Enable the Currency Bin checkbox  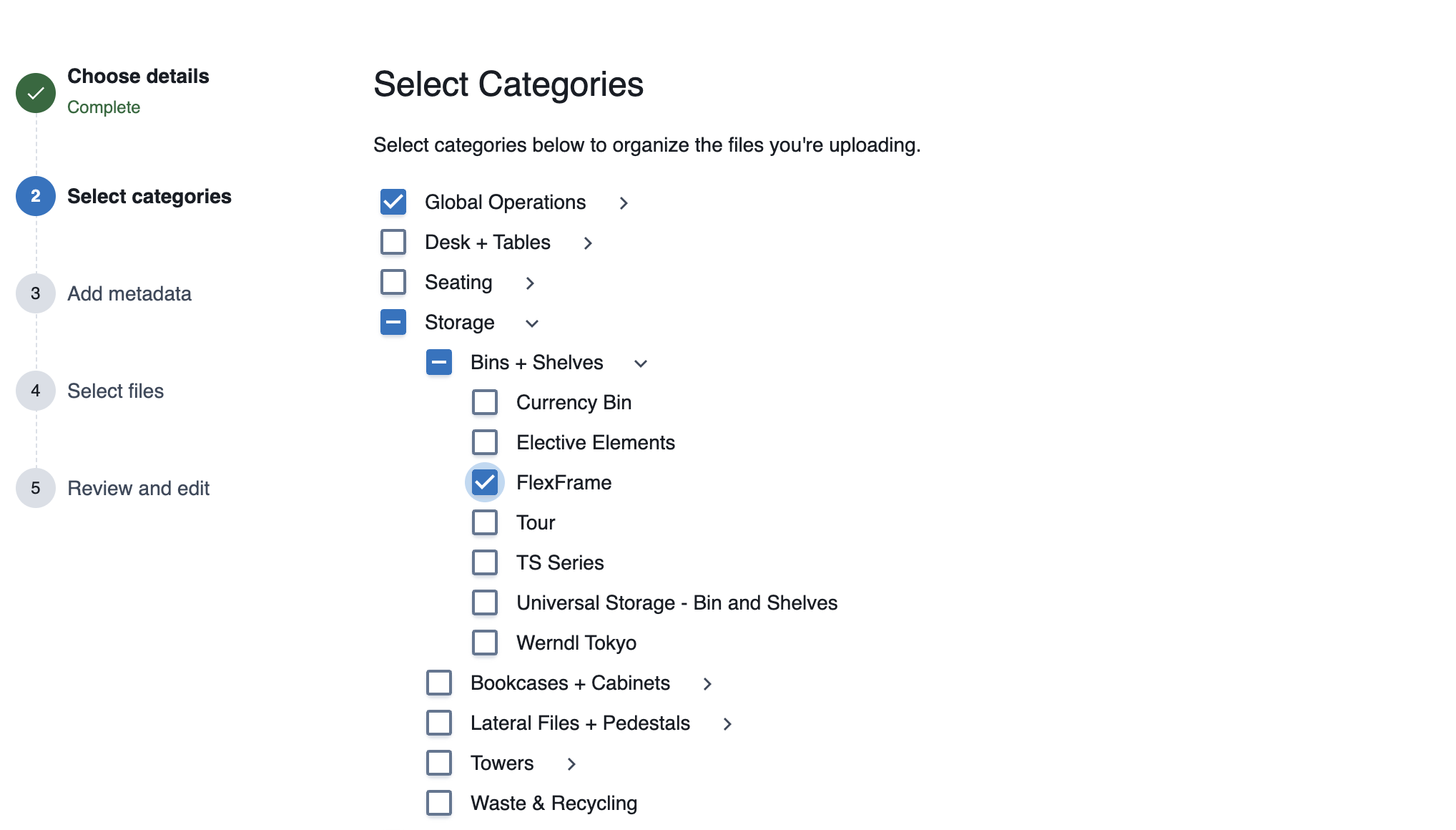[x=485, y=402]
